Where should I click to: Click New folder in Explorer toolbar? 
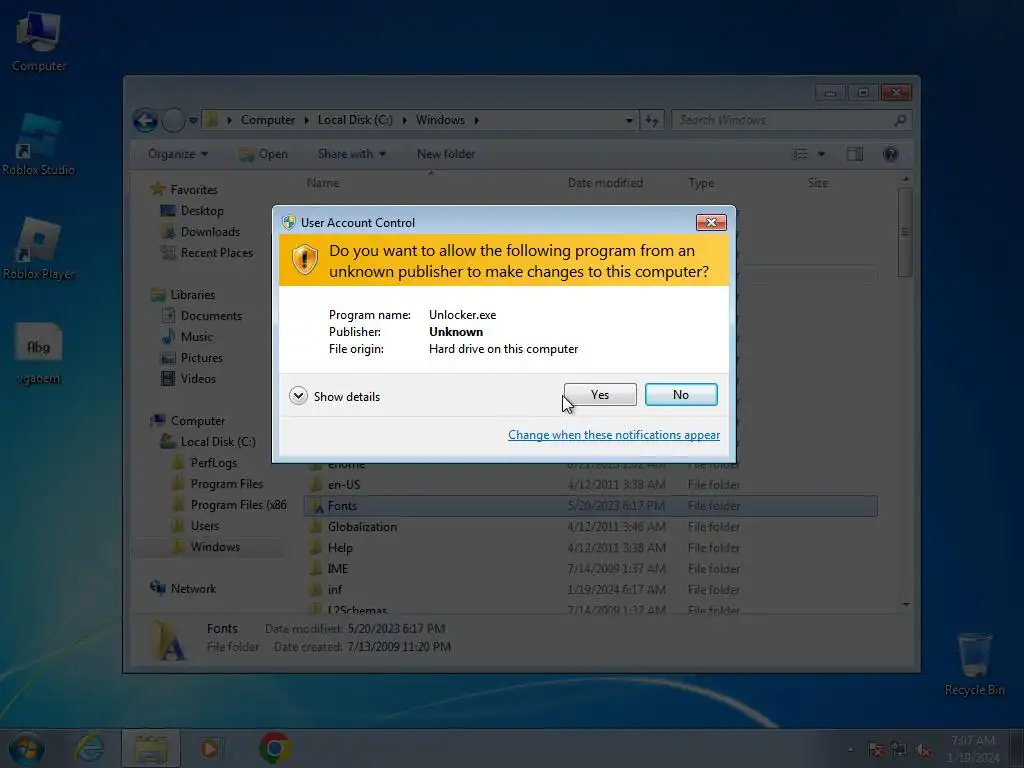(x=446, y=154)
